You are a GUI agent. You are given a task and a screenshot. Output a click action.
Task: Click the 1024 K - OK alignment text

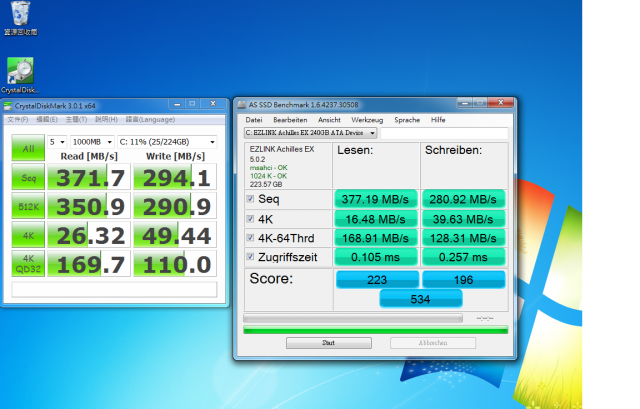[x=269, y=176]
